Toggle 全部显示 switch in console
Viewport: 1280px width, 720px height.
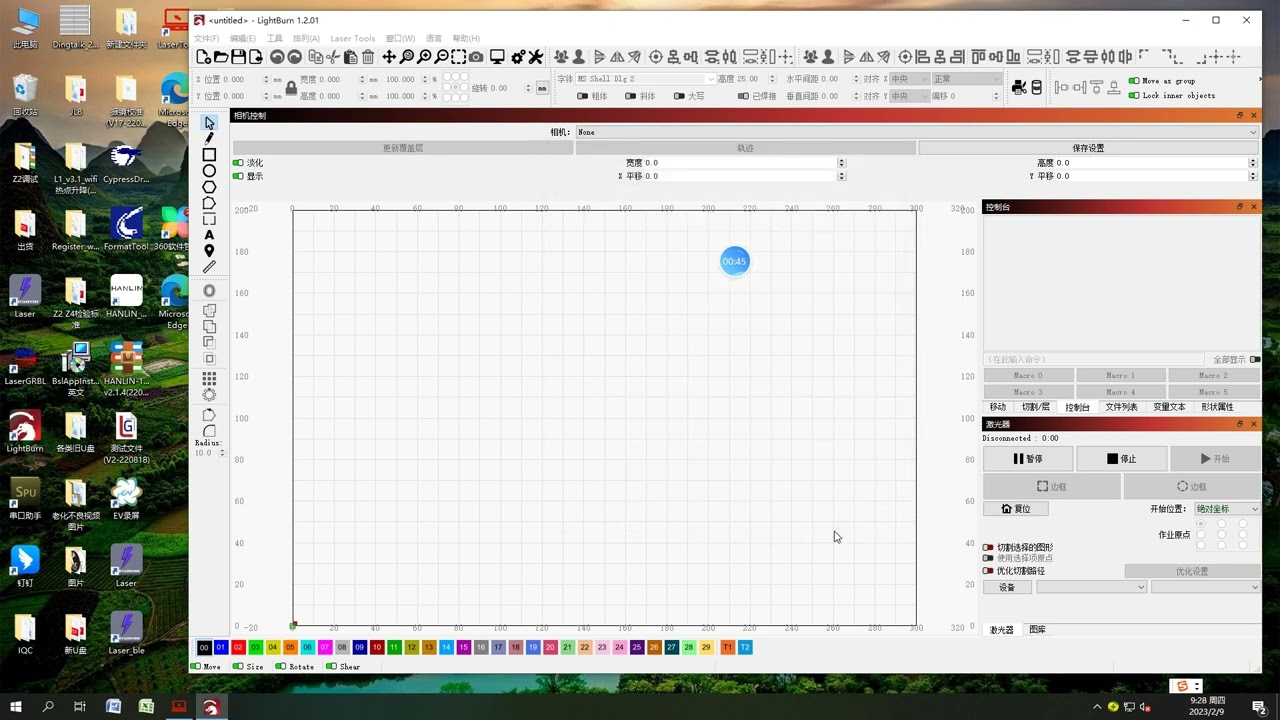(1255, 359)
